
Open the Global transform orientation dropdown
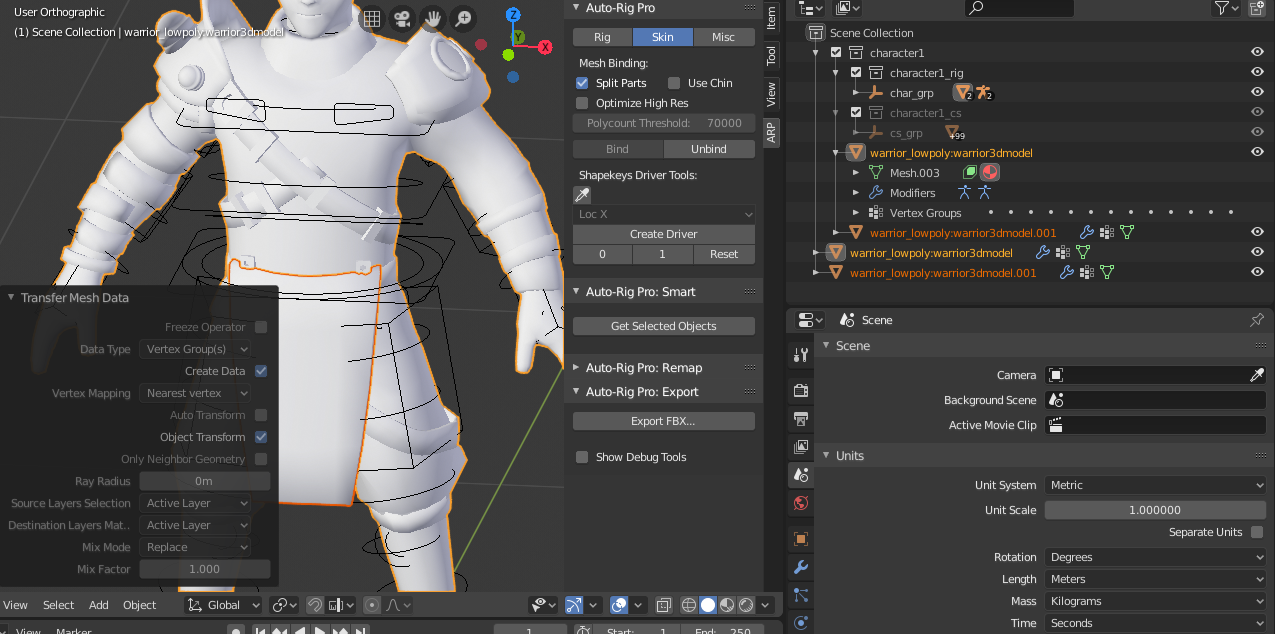coord(224,605)
